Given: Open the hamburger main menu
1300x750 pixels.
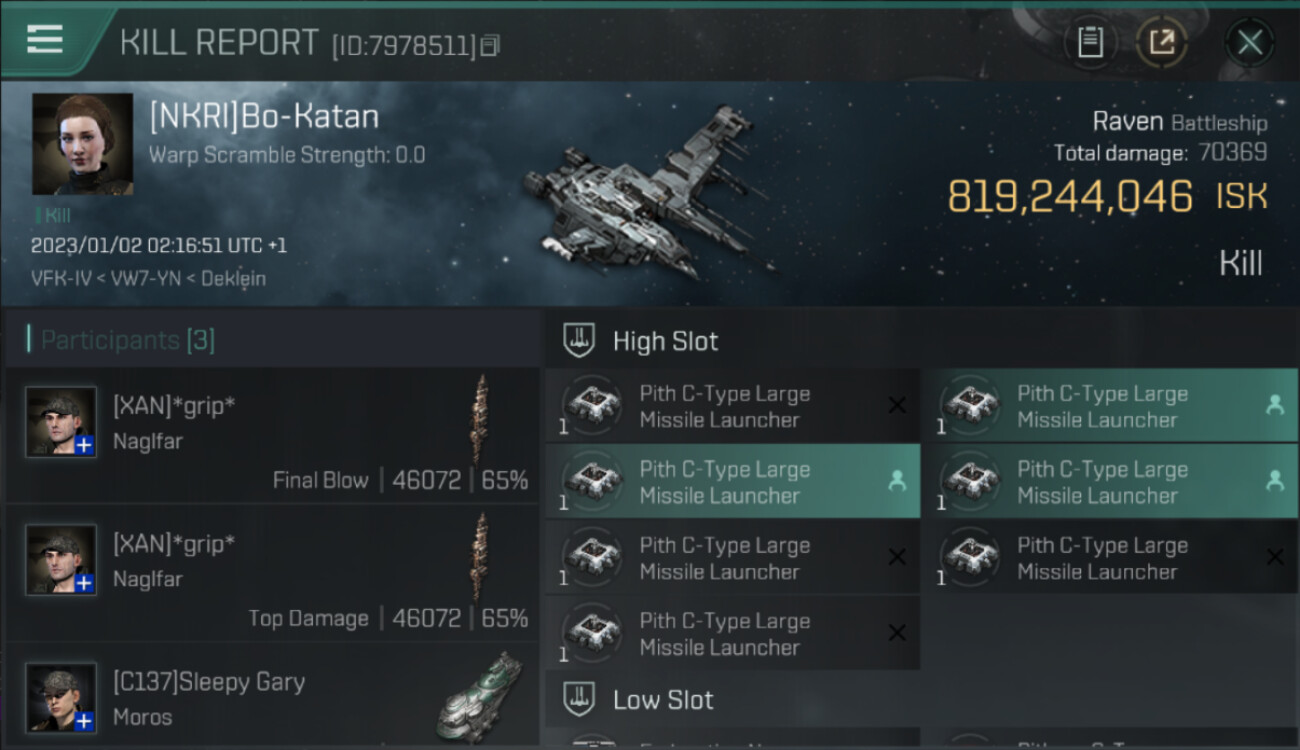Looking at the screenshot, I should [45, 40].
